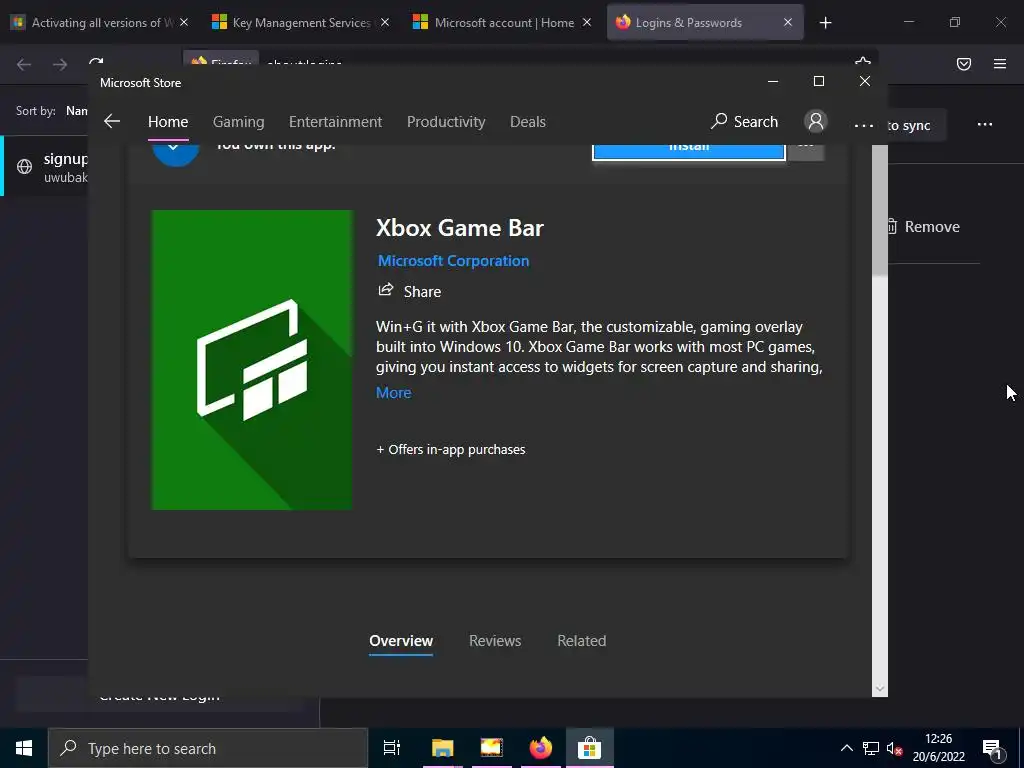
Task: Open the network tray icon
Action: pos(871,748)
